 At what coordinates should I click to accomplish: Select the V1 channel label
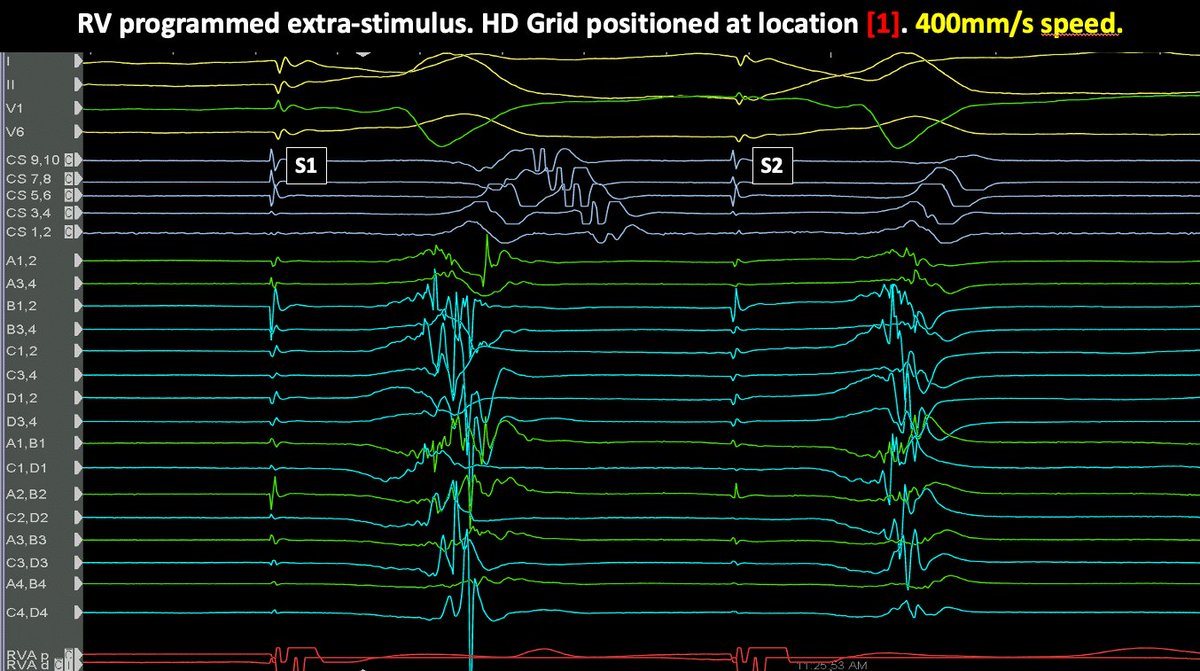16,108
